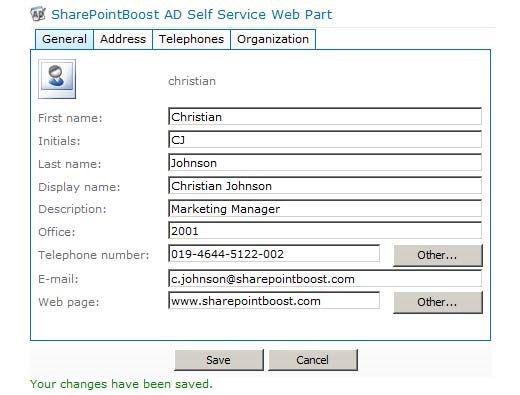Focus the Office input field
Screen dimensions: 520x395
click(325, 231)
